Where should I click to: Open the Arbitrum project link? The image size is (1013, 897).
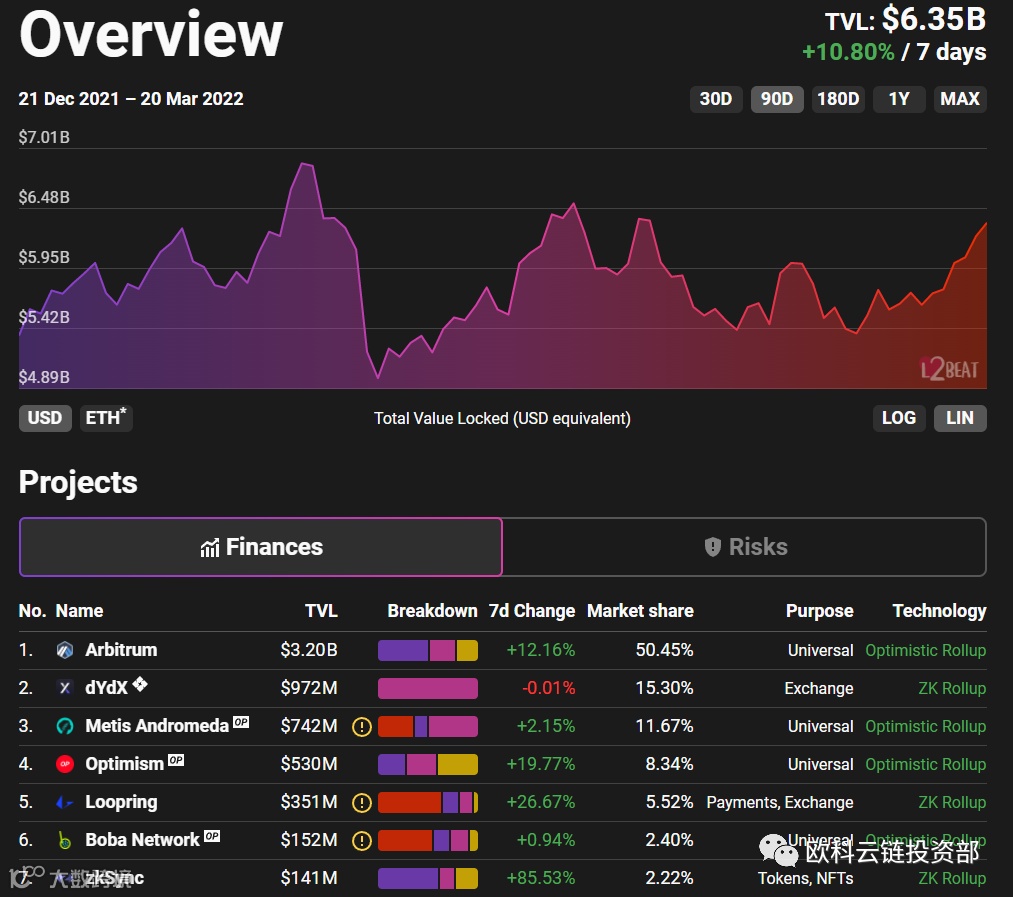[121, 650]
